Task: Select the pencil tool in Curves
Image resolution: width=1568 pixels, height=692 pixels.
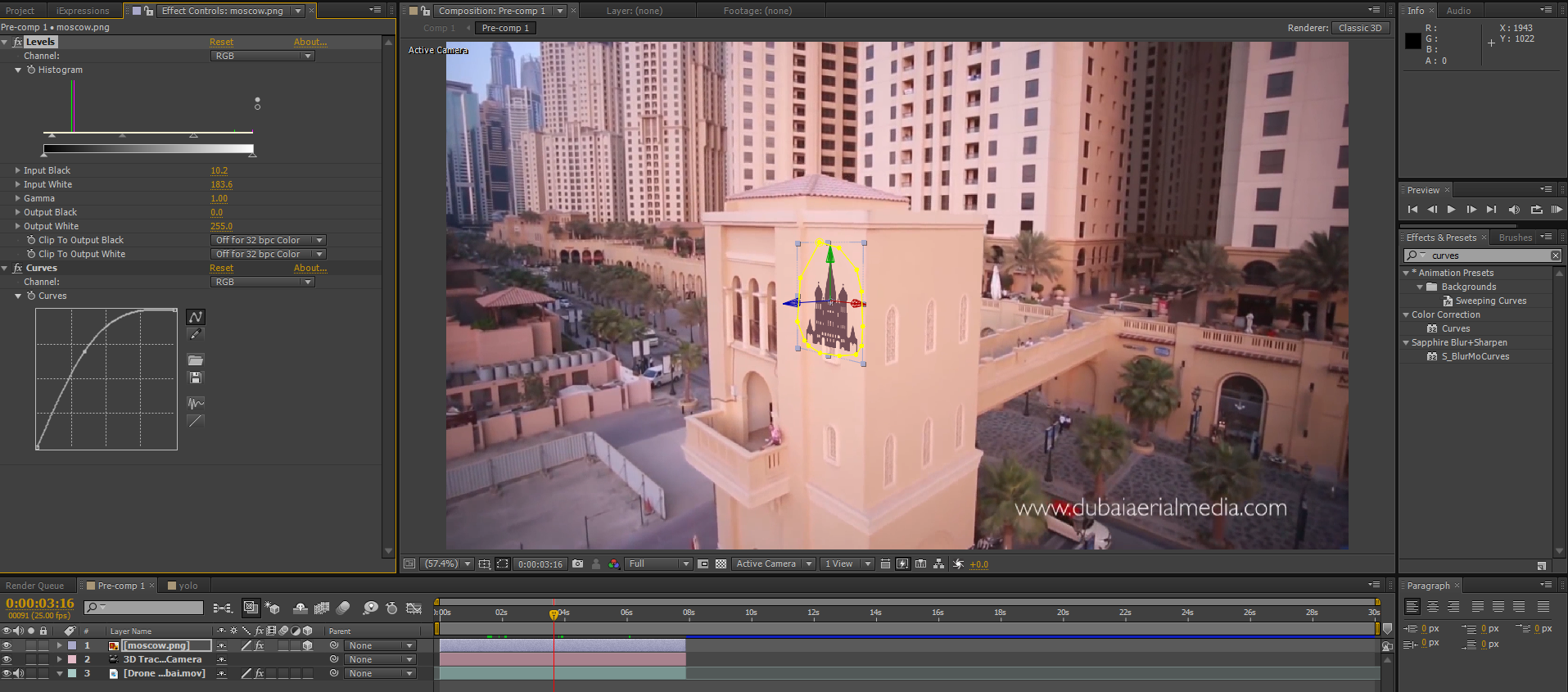Action: pyautogui.click(x=195, y=334)
